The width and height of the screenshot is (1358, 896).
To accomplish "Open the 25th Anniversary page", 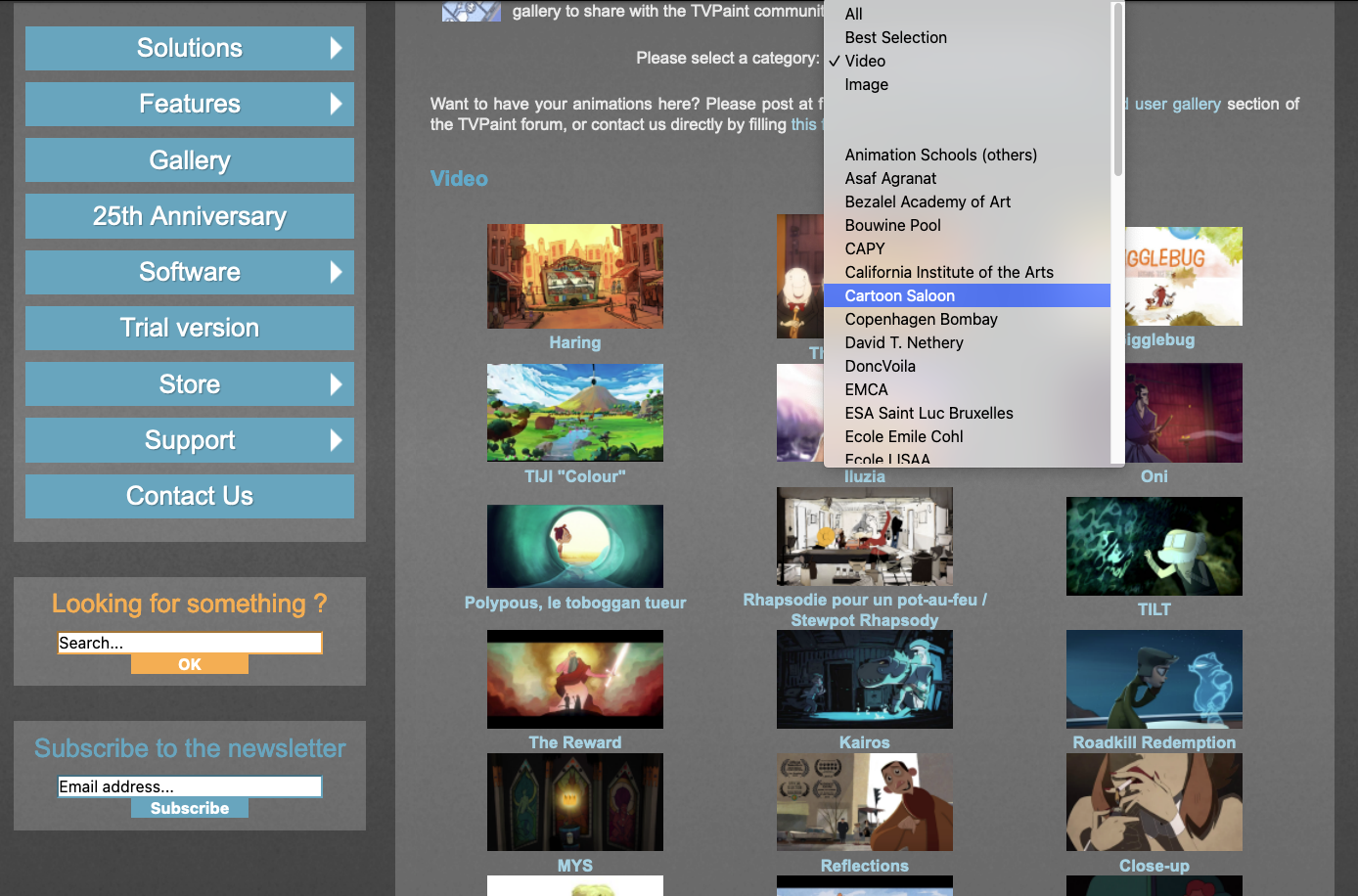I will coord(190,216).
